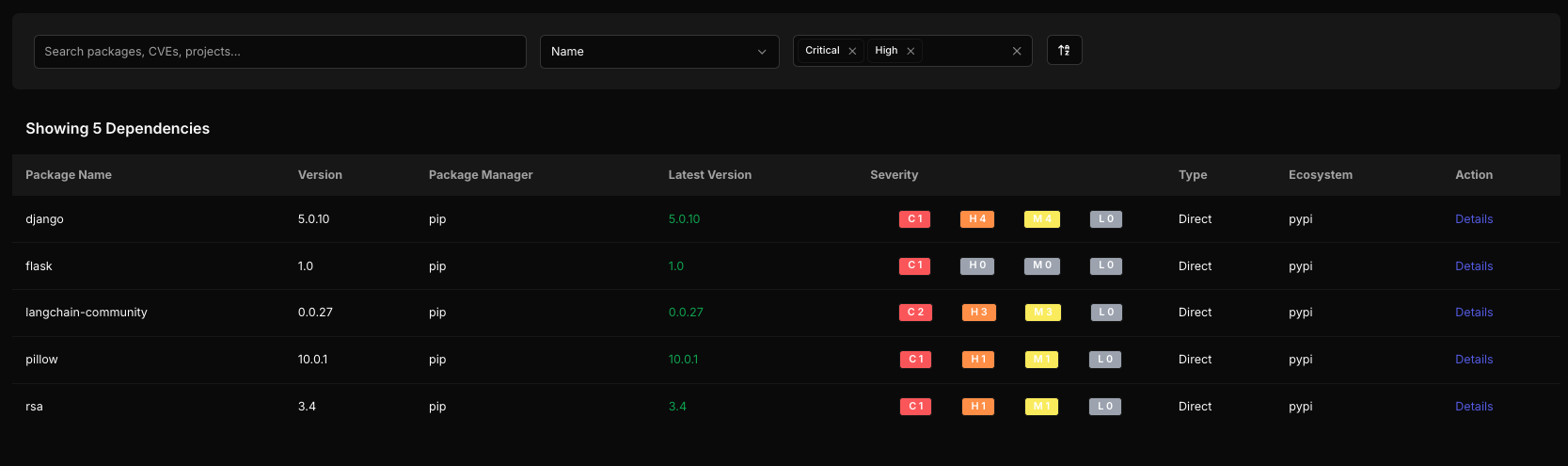Remove the High filter chip
The height and width of the screenshot is (466, 1568).
911,51
